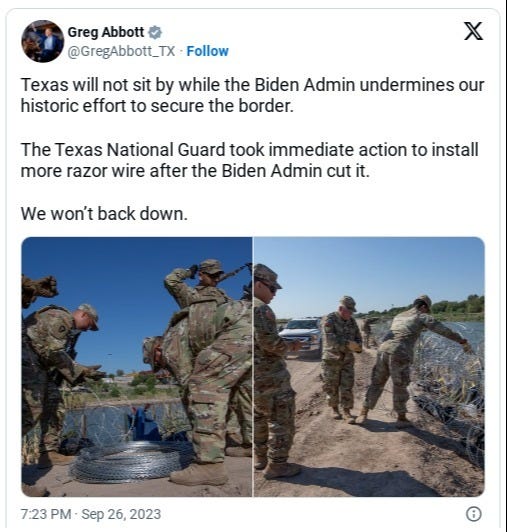Click the @GregAbbott_TX handle
The image size is (507, 532).
(x=121, y=51)
